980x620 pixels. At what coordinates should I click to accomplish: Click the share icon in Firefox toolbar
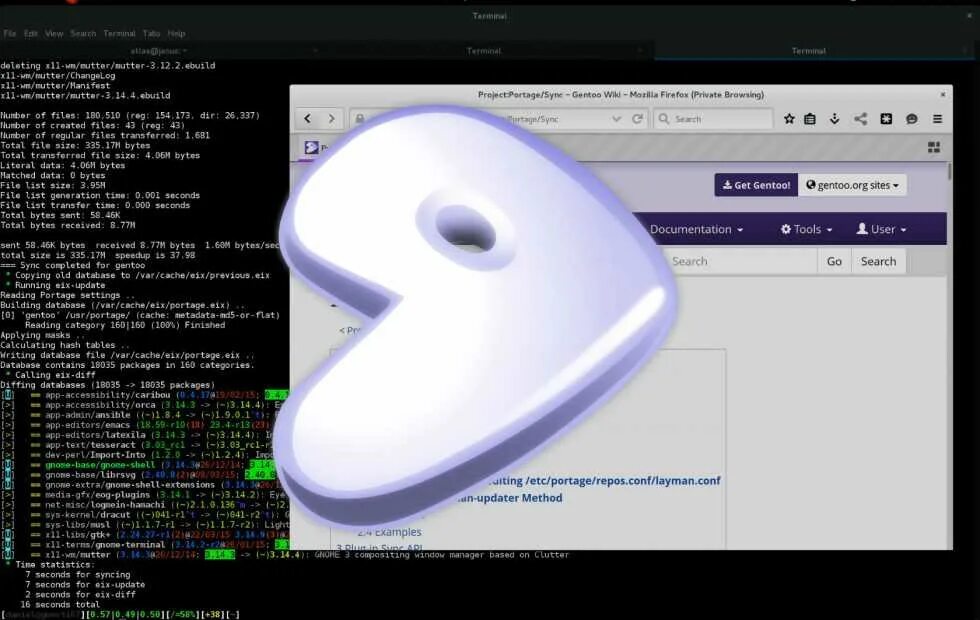tap(861, 119)
